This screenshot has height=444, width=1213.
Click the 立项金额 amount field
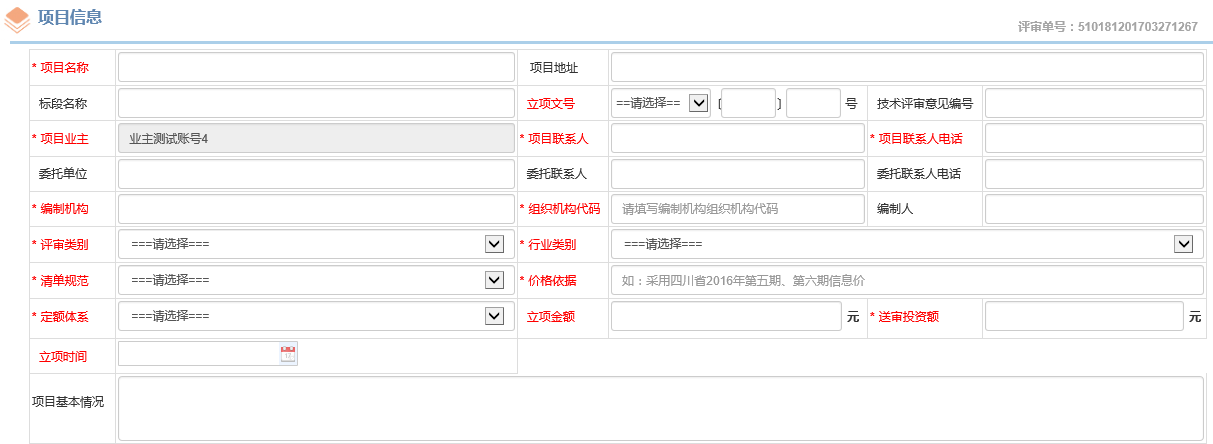coord(727,316)
